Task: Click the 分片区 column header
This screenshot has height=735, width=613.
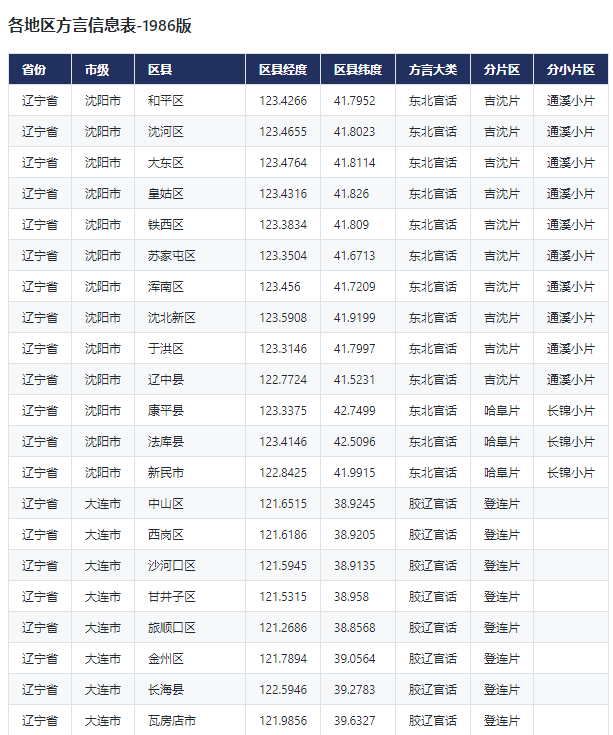Action: pos(502,69)
